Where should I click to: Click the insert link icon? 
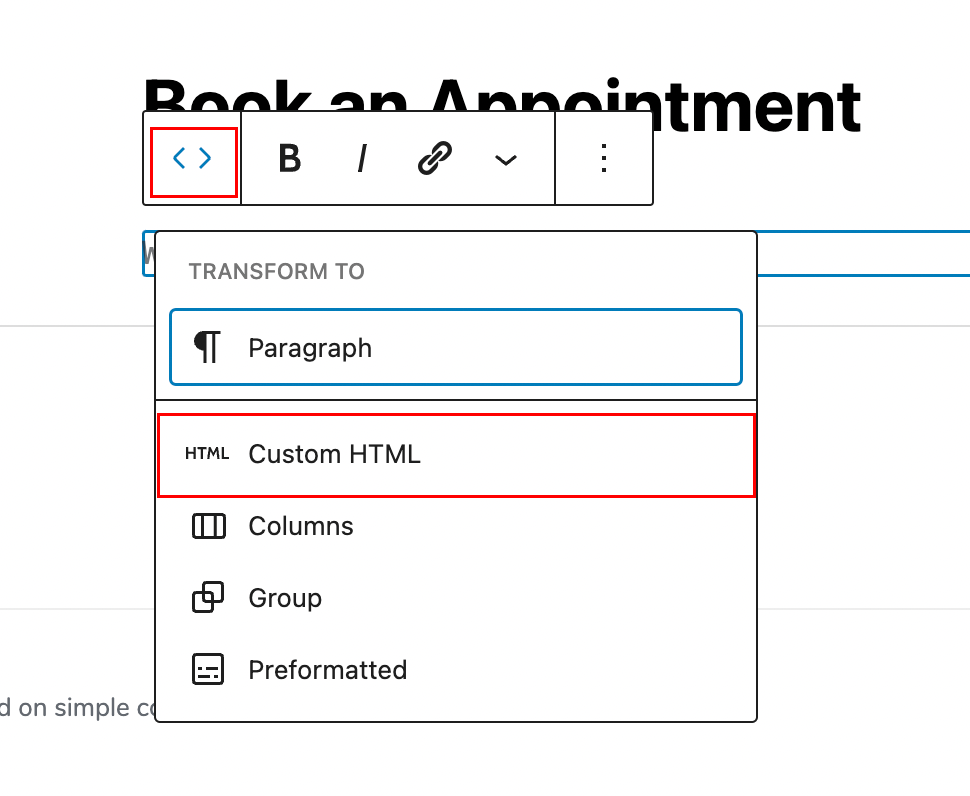tap(435, 159)
